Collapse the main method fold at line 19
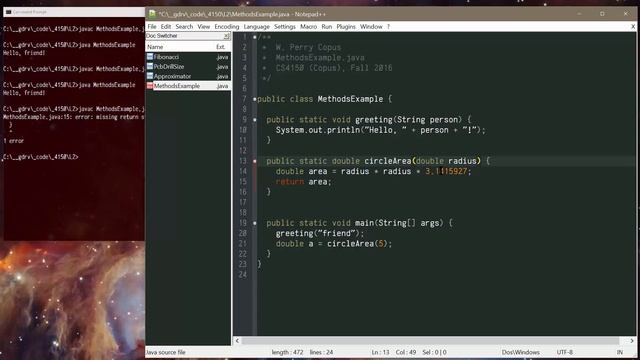The height and width of the screenshot is (360, 640). coord(255,223)
